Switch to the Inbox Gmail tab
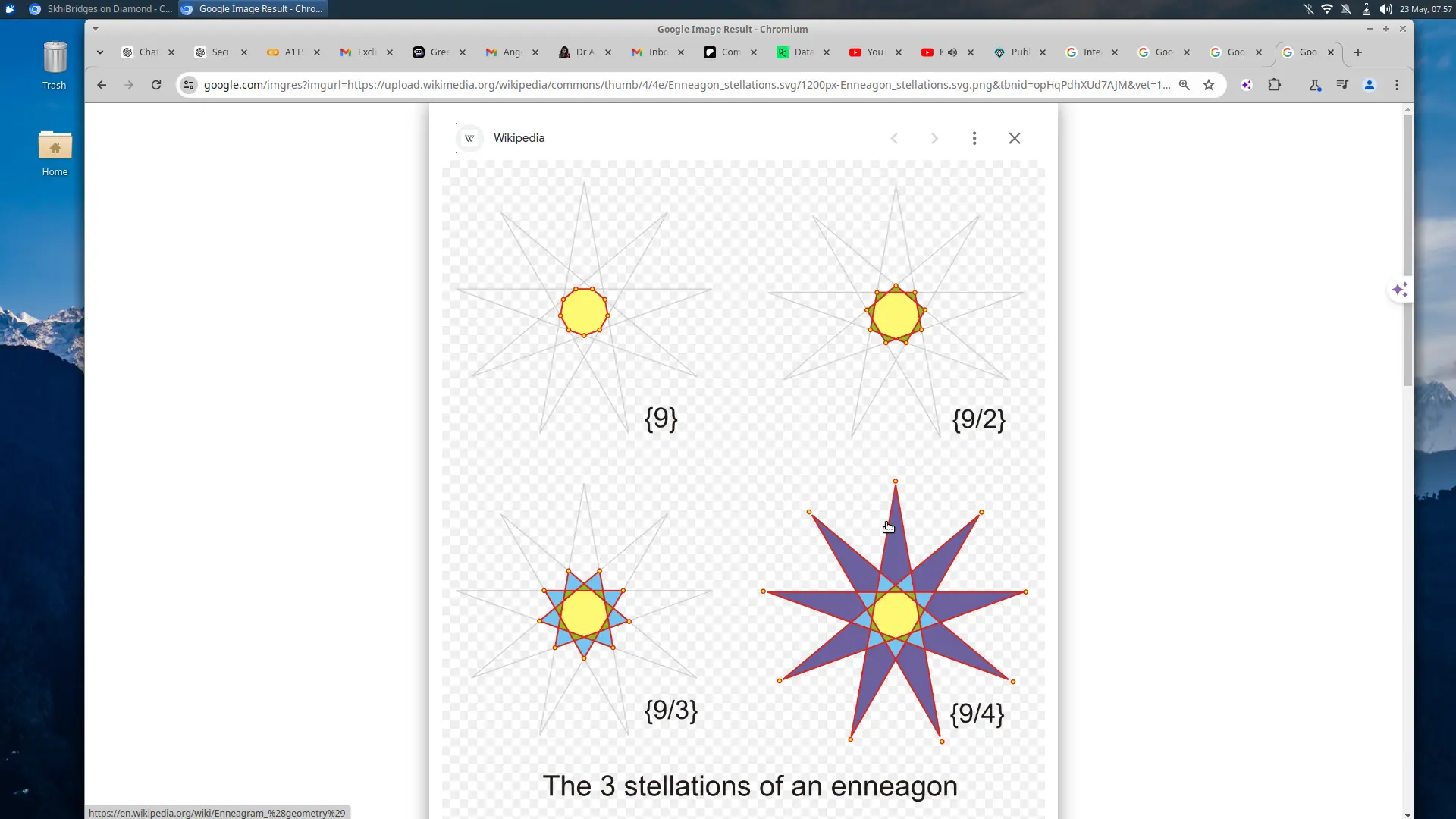 pyautogui.click(x=656, y=52)
